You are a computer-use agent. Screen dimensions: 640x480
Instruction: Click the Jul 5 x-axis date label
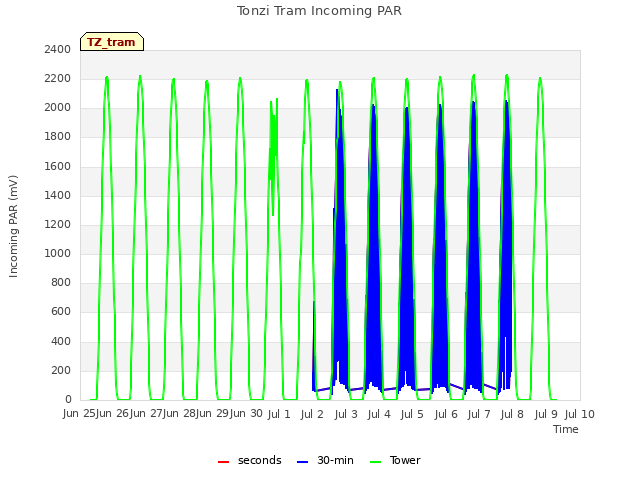[x=412, y=414]
